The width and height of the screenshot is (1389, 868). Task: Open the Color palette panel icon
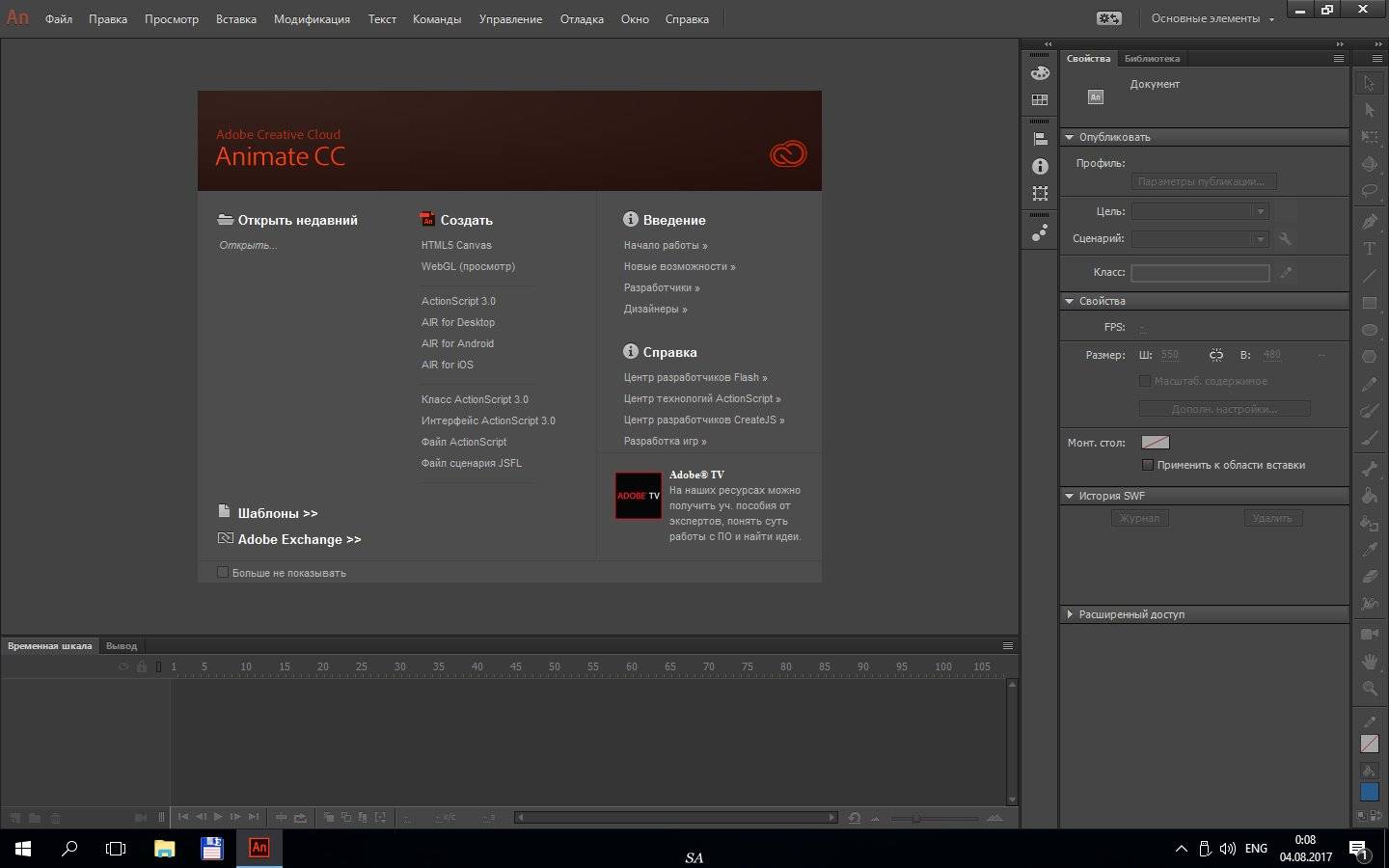click(x=1040, y=73)
